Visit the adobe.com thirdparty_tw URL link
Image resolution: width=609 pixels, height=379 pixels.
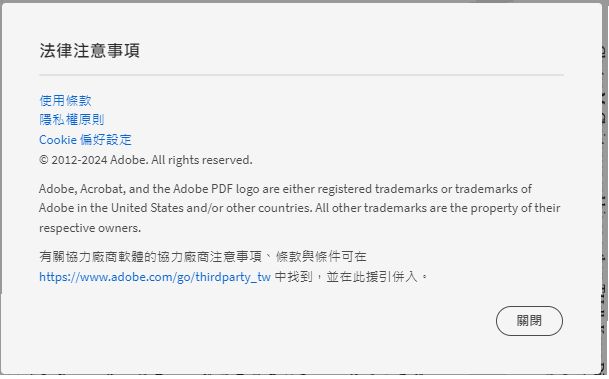(x=155, y=277)
